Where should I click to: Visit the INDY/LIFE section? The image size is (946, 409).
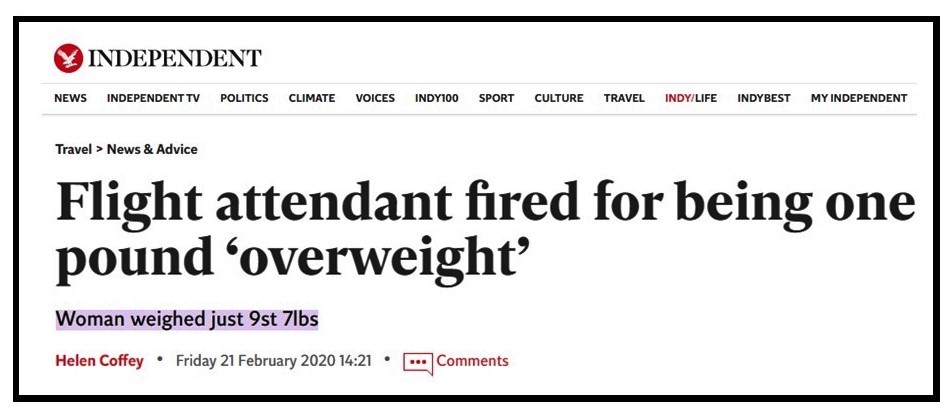691,98
